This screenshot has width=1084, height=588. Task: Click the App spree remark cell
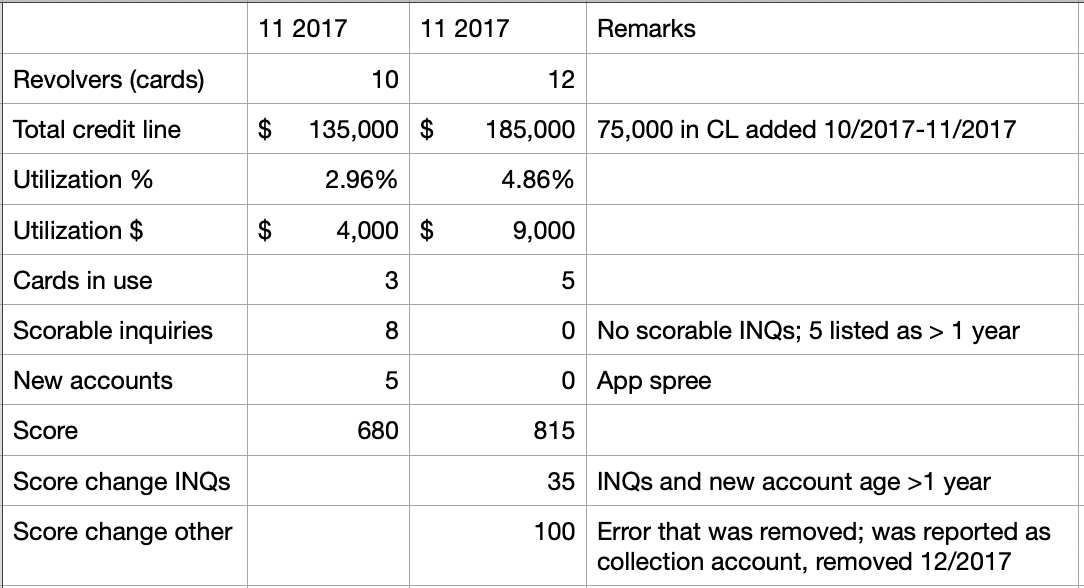pos(654,381)
